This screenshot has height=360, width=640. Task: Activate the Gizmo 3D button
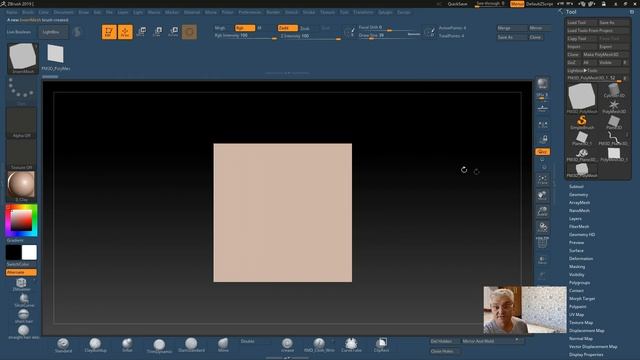coord(189,32)
